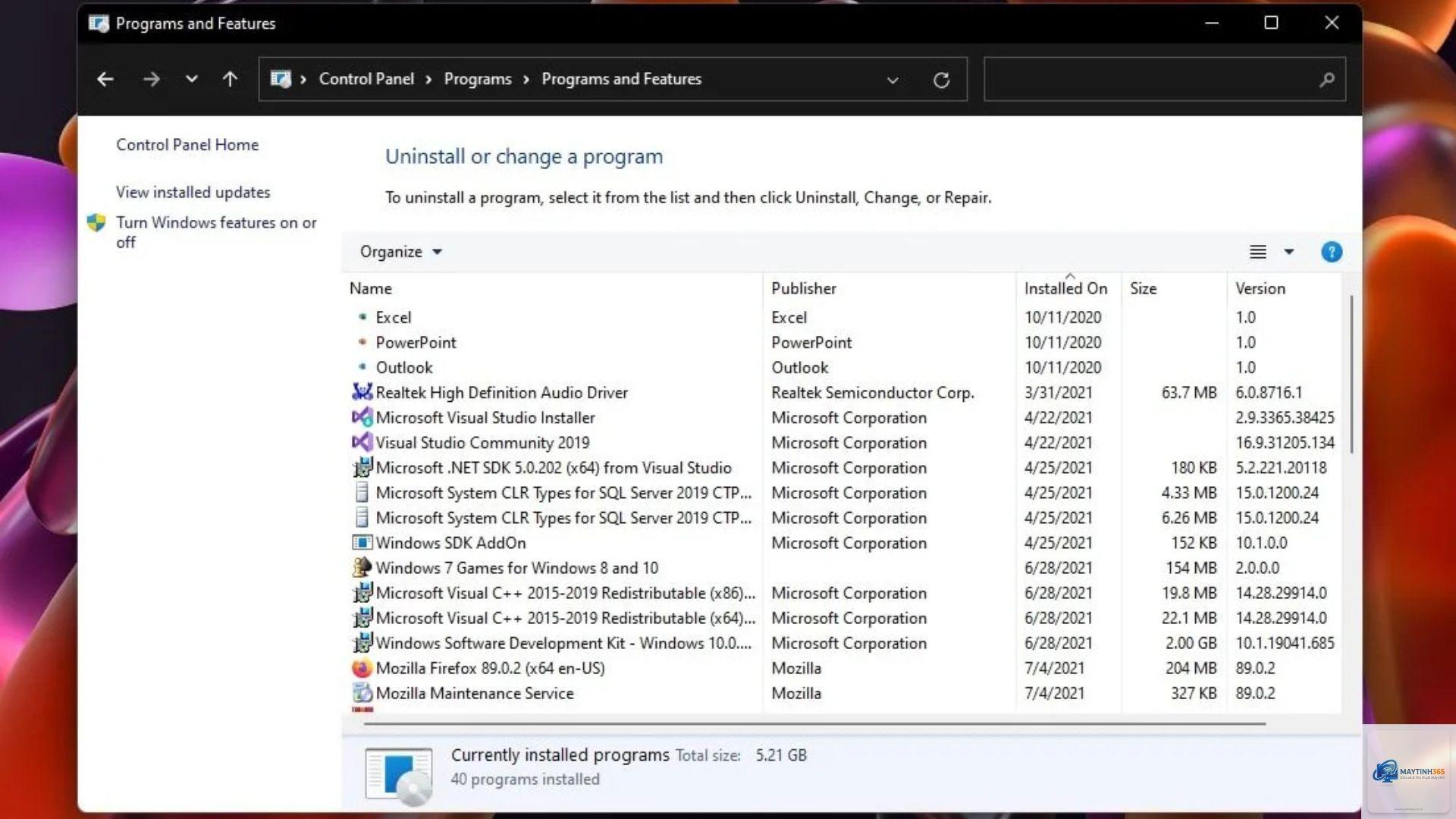Image resolution: width=1456 pixels, height=819 pixels.
Task: Select the Windows Software Development Kit icon
Action: point(362,642)
